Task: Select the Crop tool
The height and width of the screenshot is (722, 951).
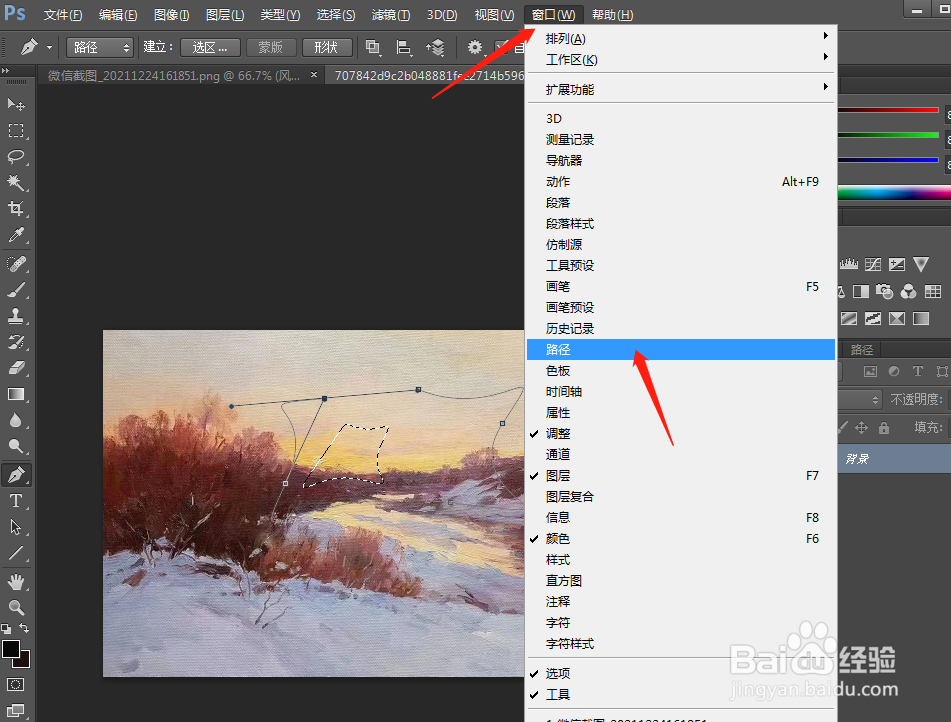Action: tap(16, 209)
